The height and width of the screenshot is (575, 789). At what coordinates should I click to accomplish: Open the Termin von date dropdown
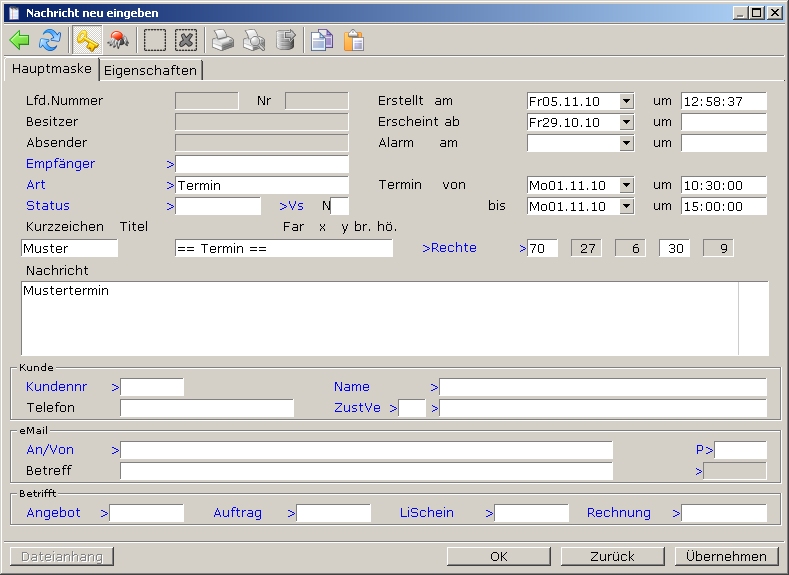(x=626, y=185)
